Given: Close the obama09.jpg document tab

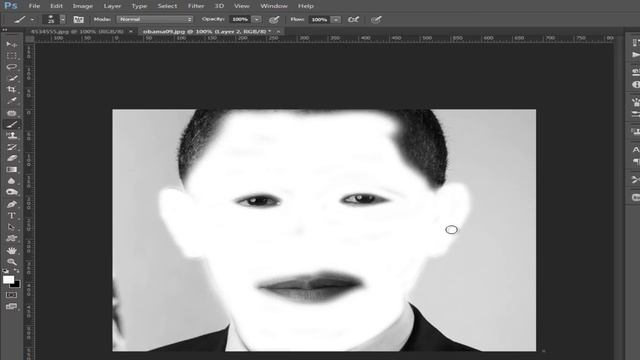Looking at the screenshot, I should [279, 31].
